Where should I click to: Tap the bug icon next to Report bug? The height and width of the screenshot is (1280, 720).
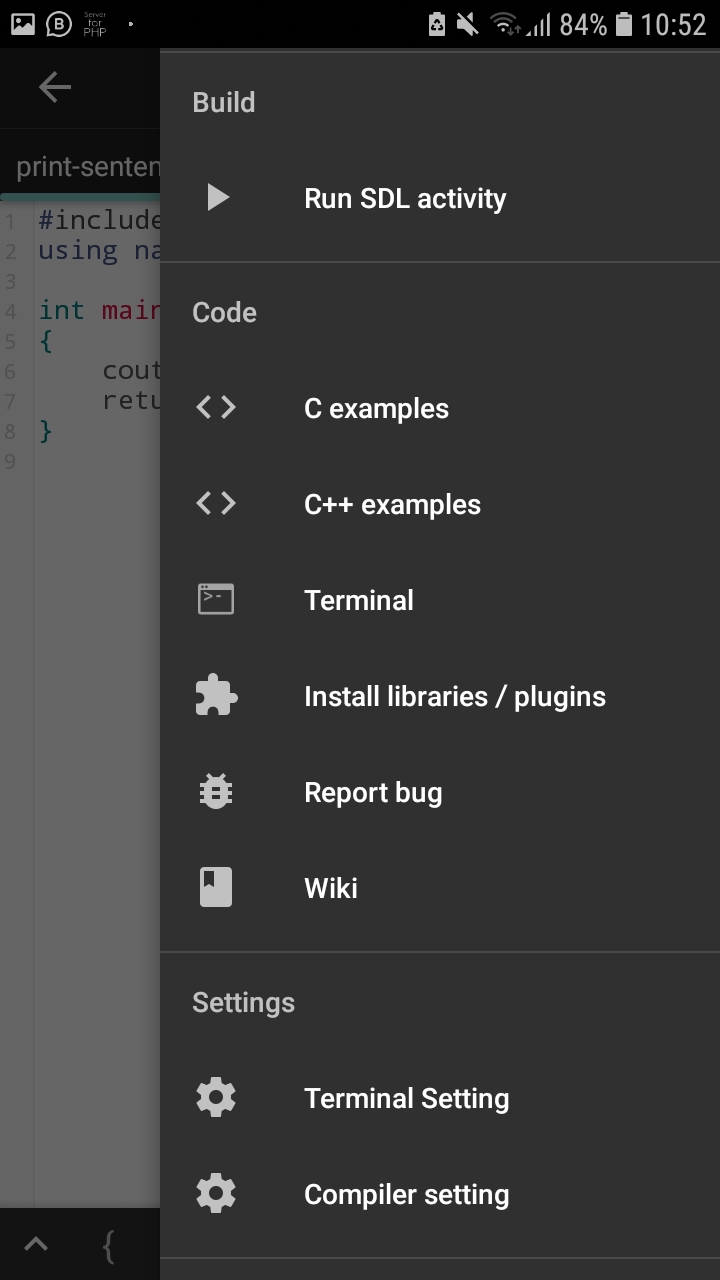[215, 791]
